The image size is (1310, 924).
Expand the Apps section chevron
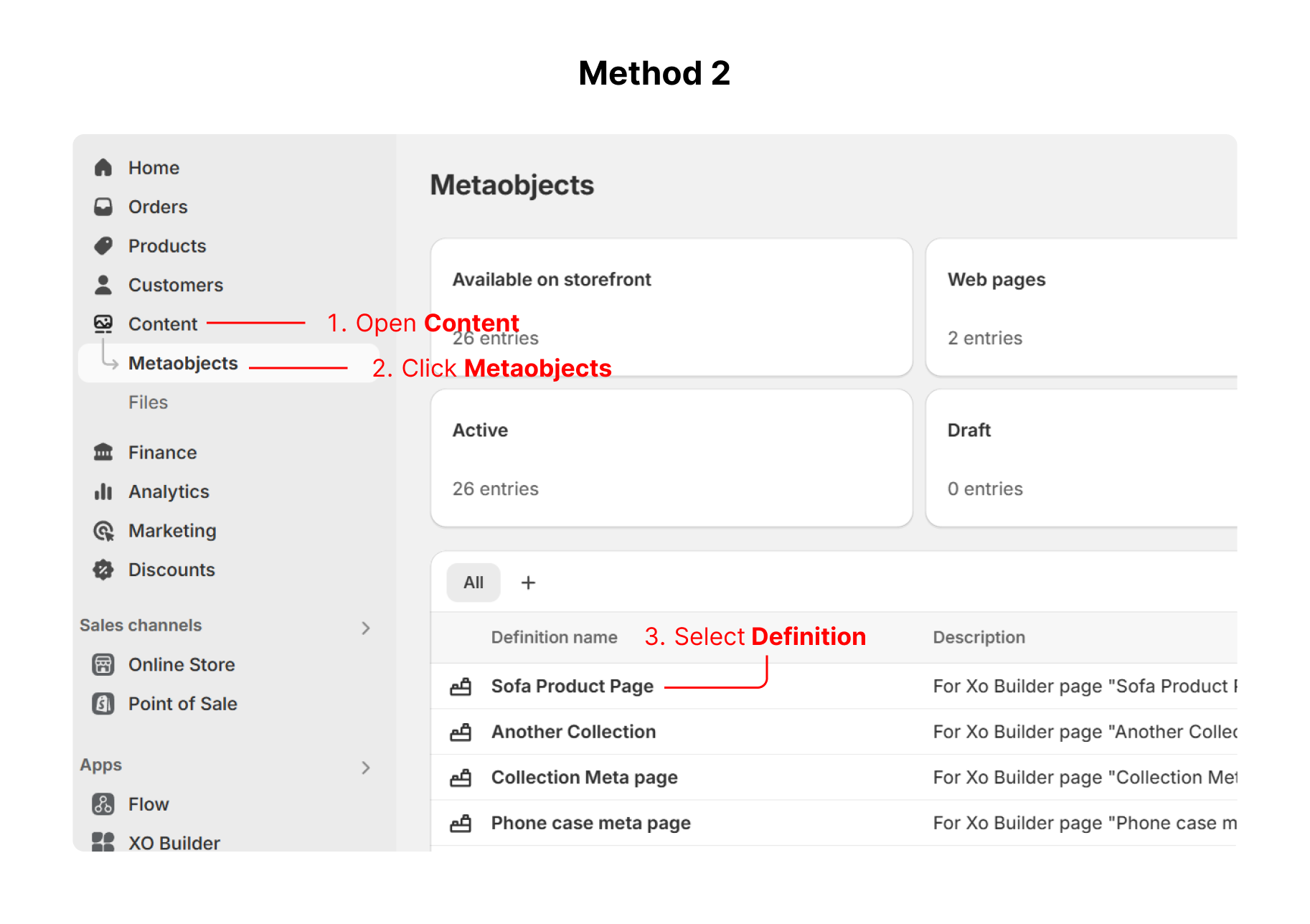point(366,768)
